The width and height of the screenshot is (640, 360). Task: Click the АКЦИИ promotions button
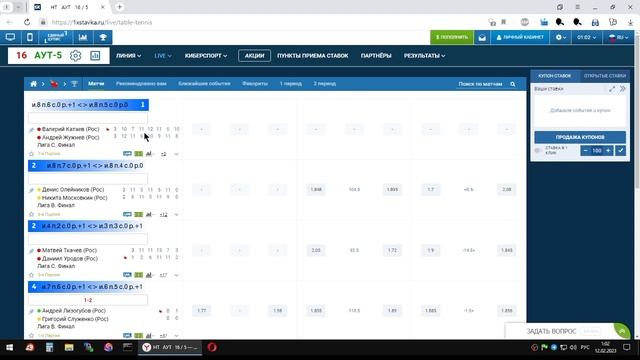click(x=254, y=56)
